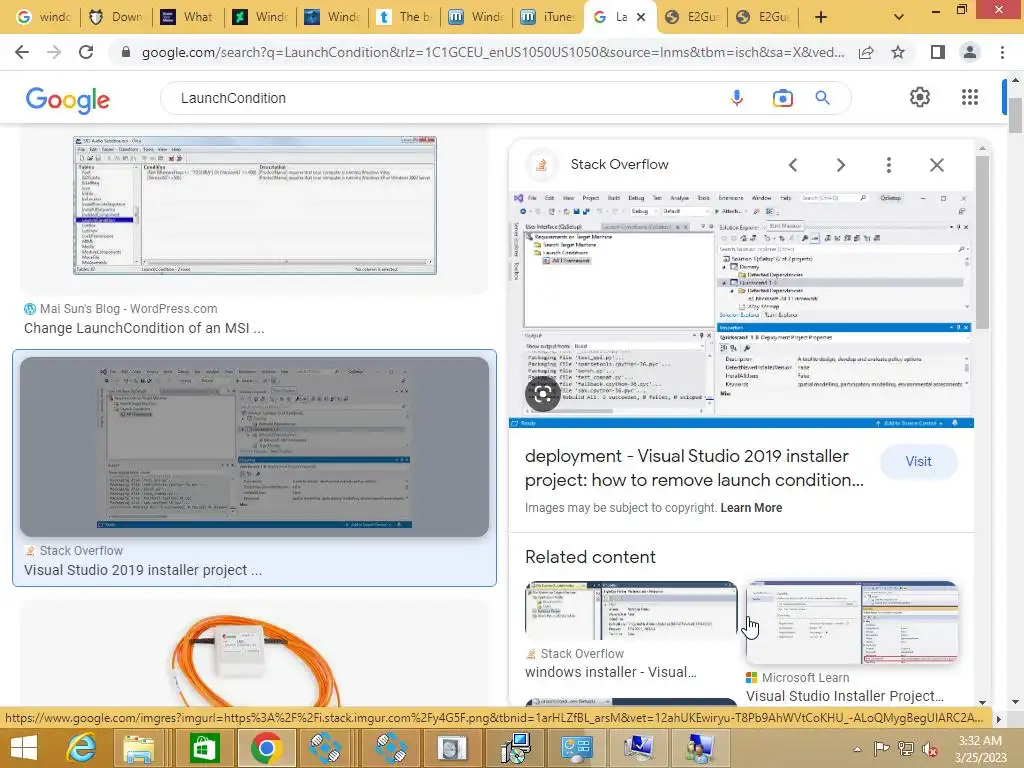Open Chrome three-dot menu
Image resolution: width=1024 pixels, height=768 pixels.
[x=1002, y=52]
